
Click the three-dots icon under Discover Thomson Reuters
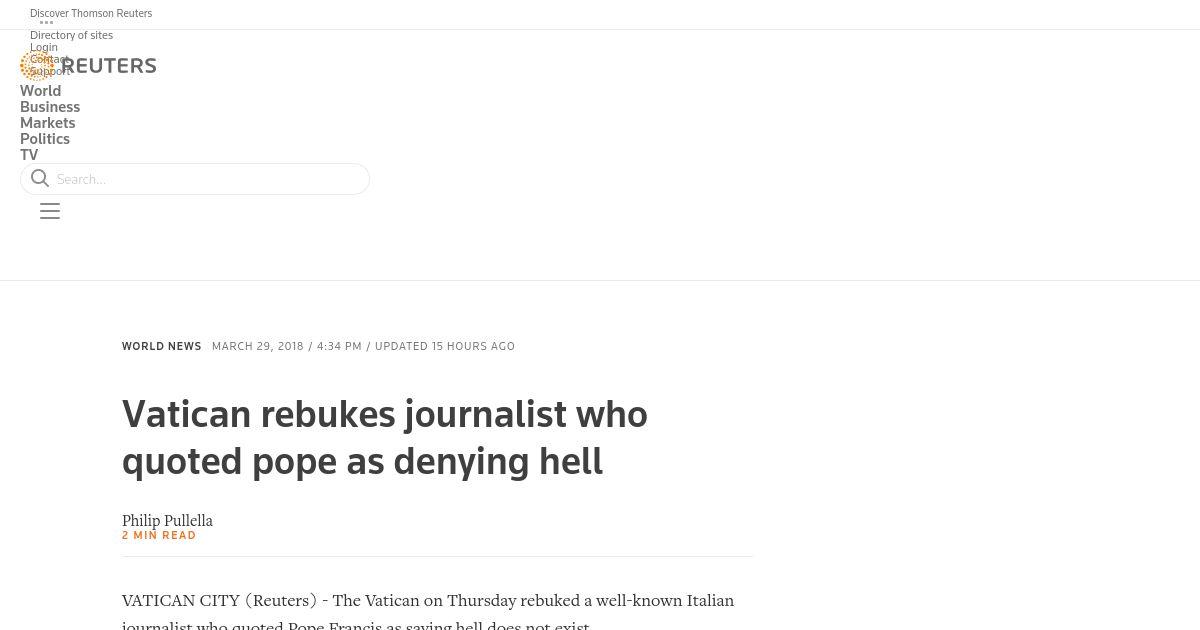pyautogui.click(x=46, y=23)
